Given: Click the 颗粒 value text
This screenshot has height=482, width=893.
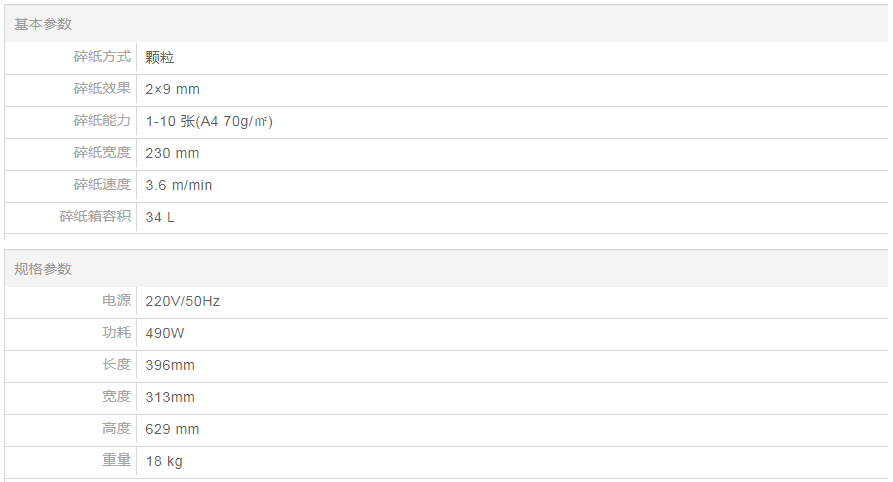Looking at the screenshot, I should (x=160, y=58).
